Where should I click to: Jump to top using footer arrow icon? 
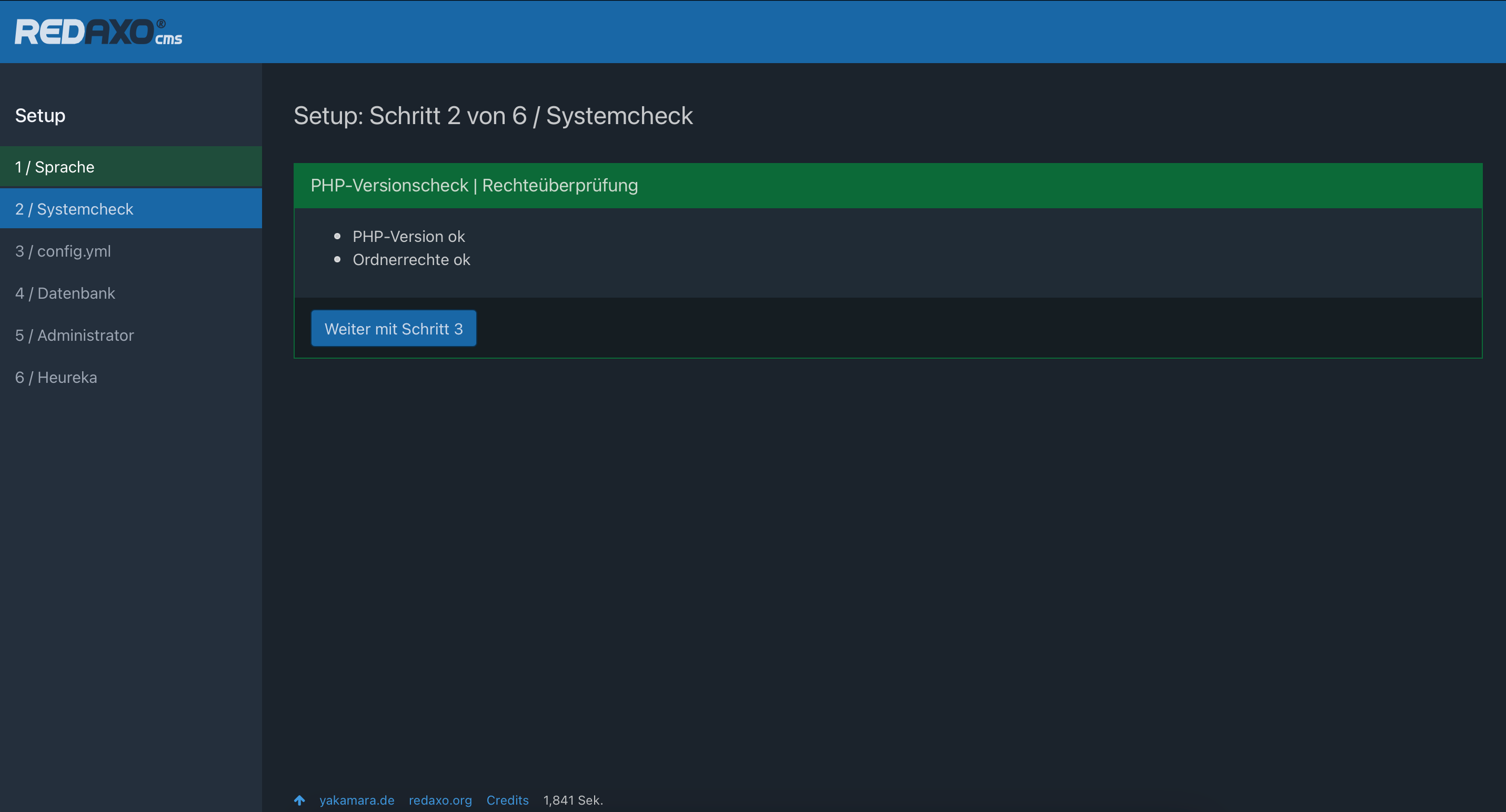[x=299, y=800]
